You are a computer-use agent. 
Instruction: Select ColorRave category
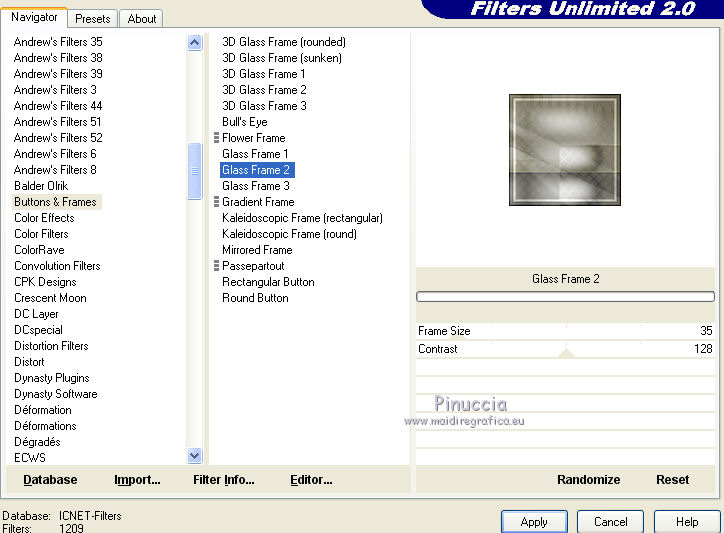39,250
